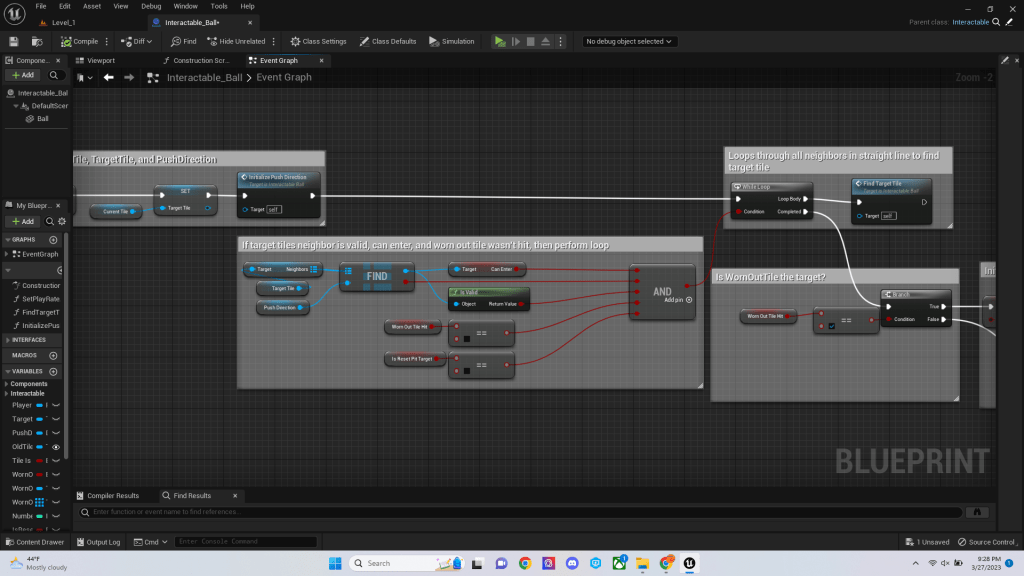Add new graph with plus icon

[53, 240]
